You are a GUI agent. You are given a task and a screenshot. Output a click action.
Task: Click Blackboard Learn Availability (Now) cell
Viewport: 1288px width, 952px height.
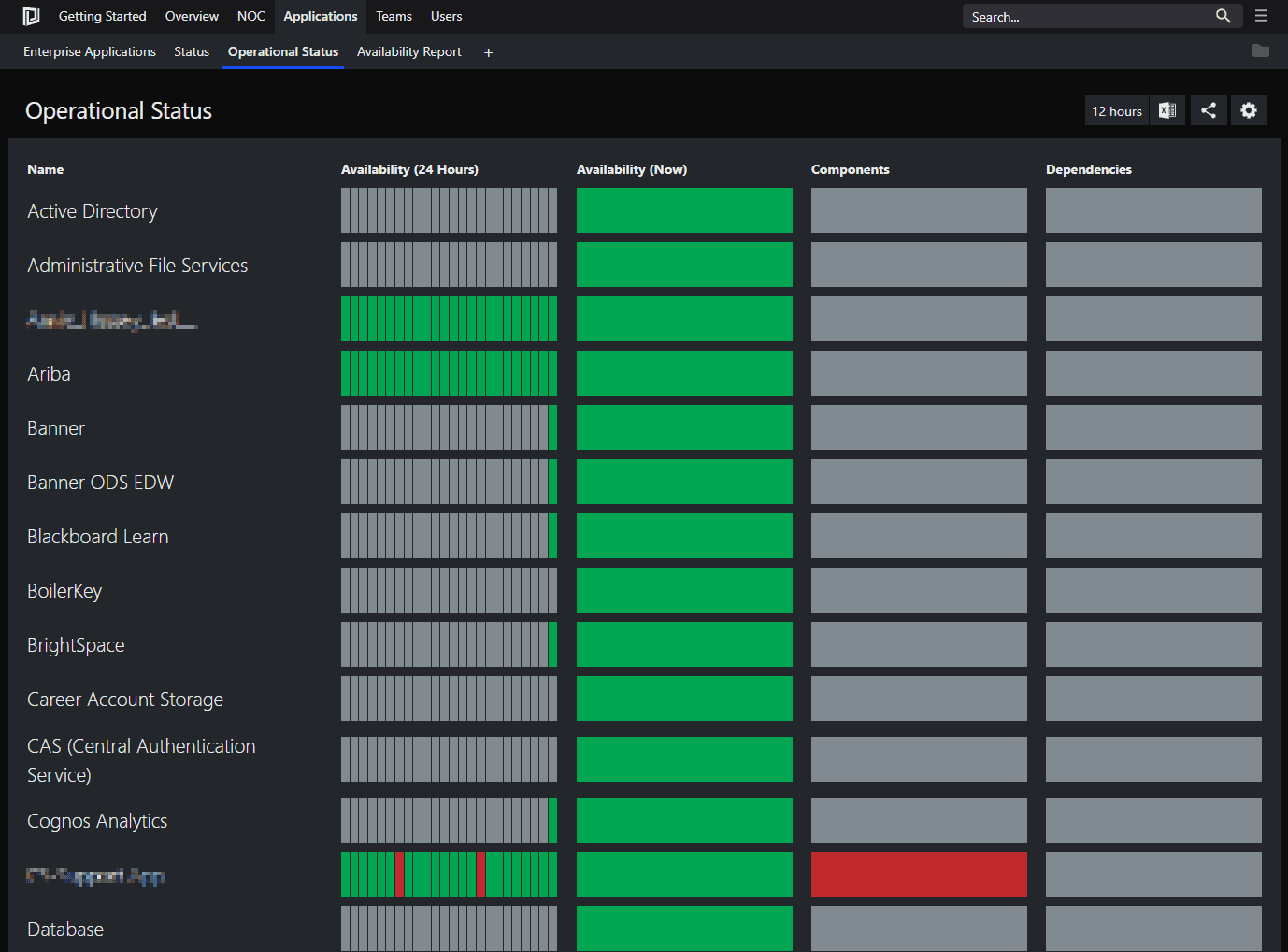point(684,536)
